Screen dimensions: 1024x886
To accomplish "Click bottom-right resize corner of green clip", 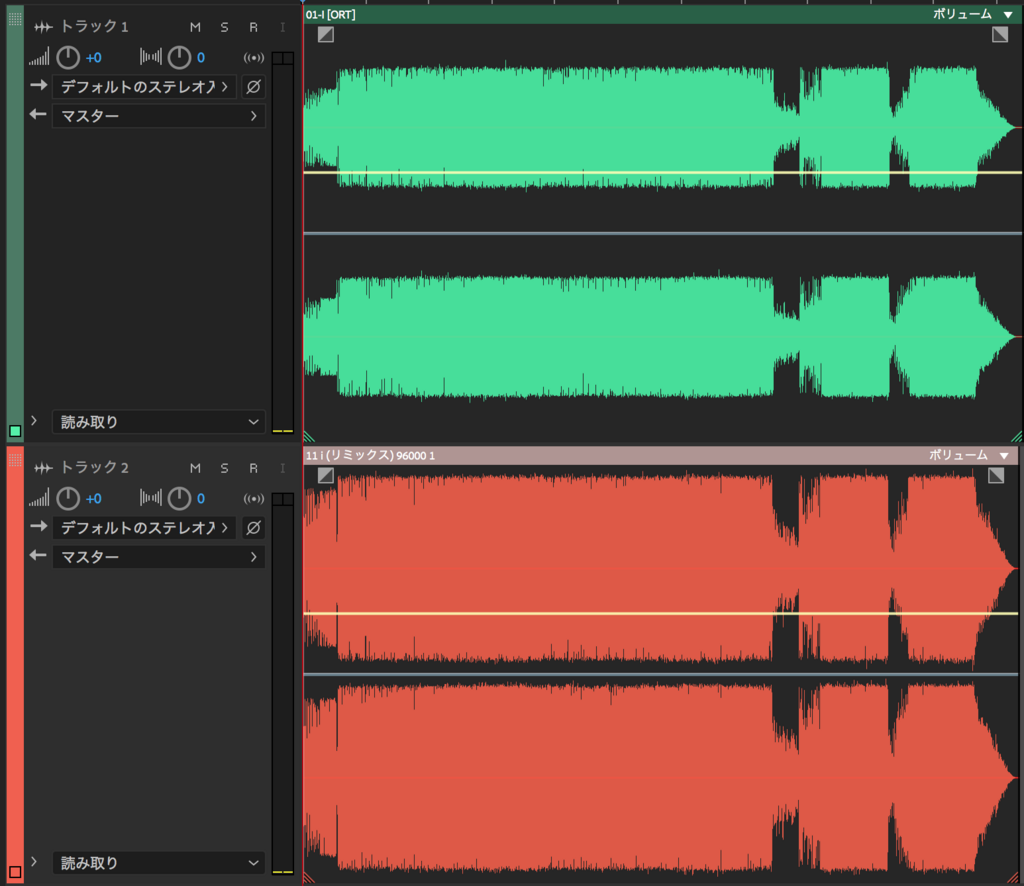I will pos(1016,437).
